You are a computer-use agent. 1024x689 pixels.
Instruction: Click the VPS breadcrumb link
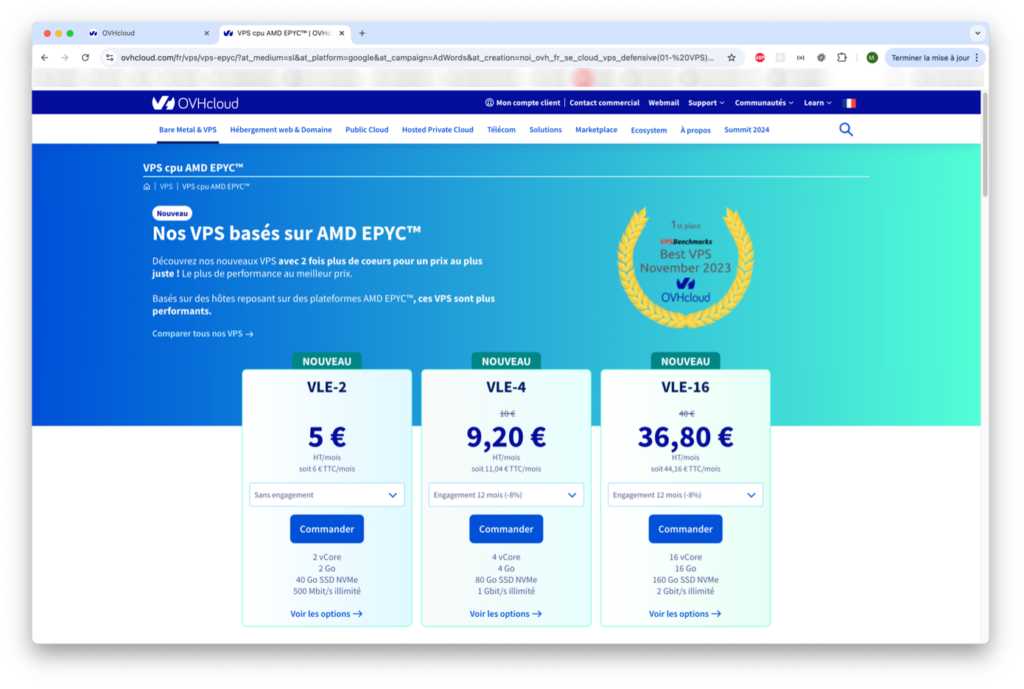166,187
